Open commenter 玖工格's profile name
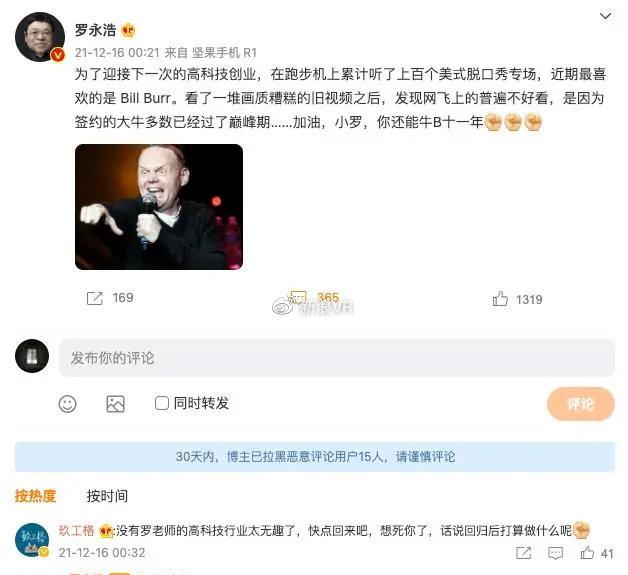This screenshot has width=628, height=575. [76, 530]
